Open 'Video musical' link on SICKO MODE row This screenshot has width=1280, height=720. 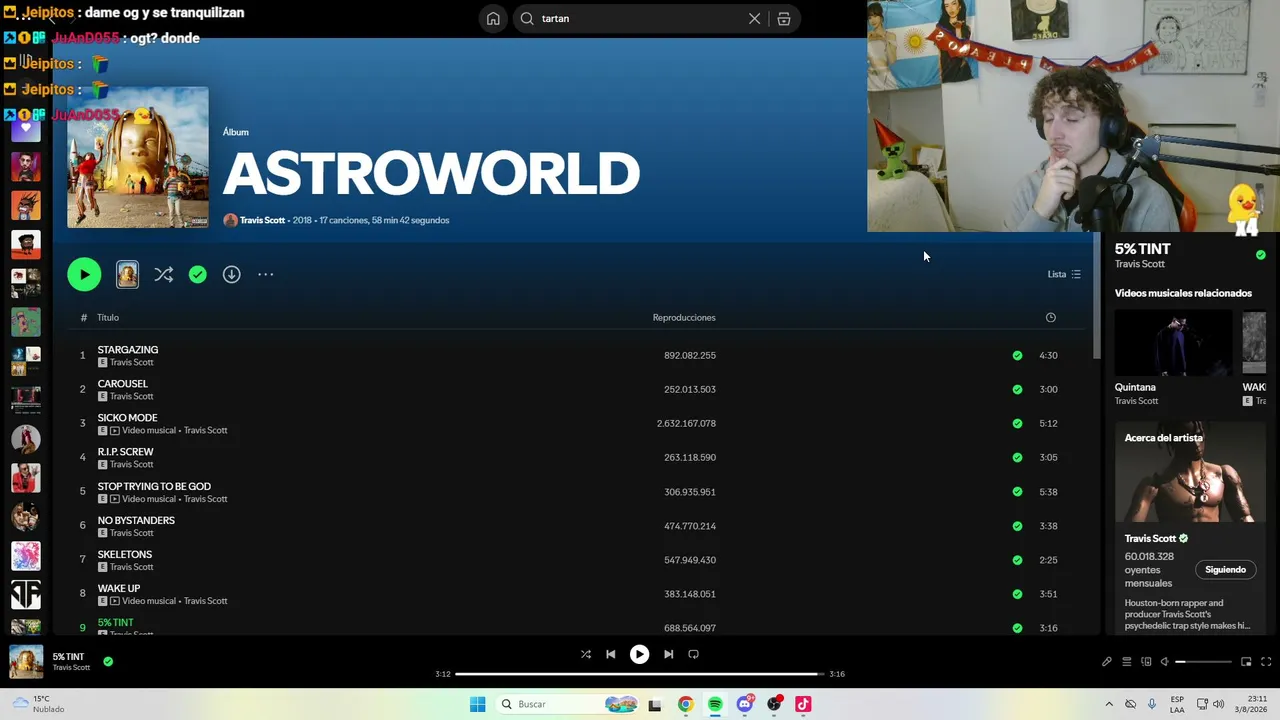click(148, 431)
